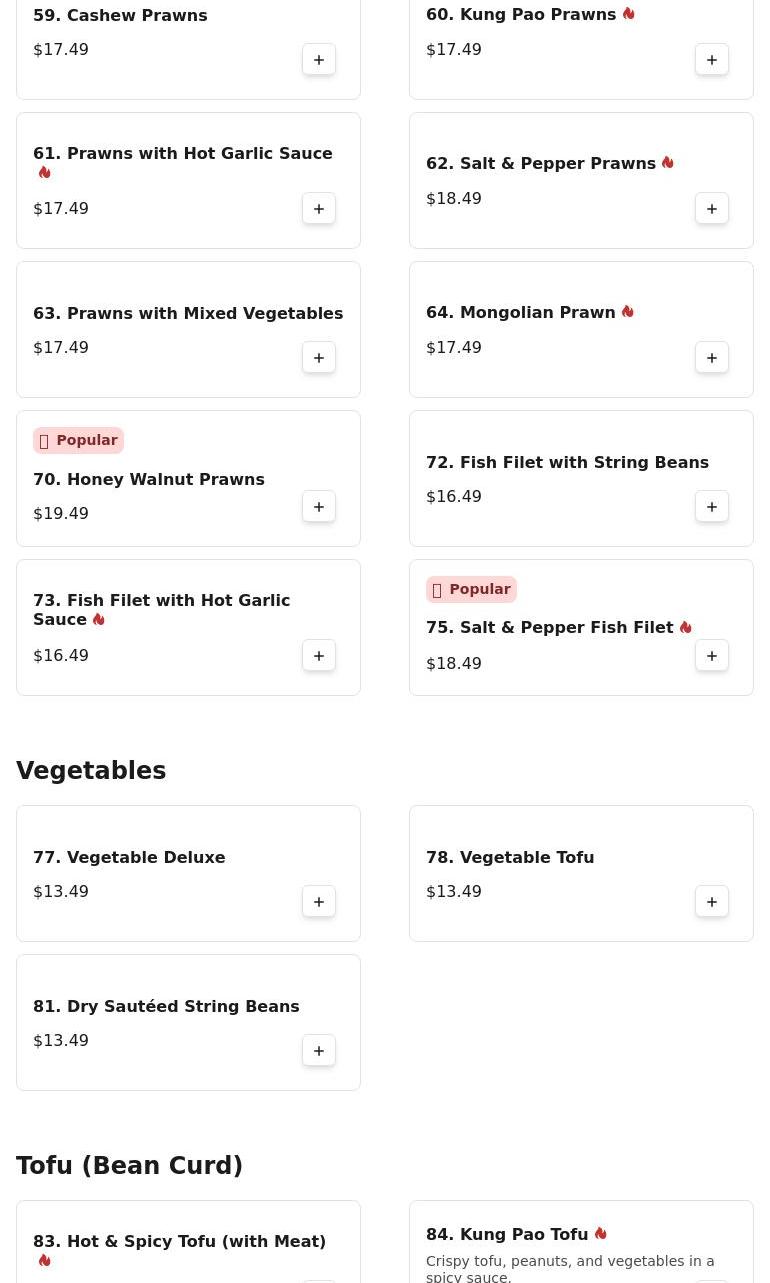Add Prawns with Mixed Vegetables to cart
The height and width of the screenshot is (1283, 770).
pos(319,358)
